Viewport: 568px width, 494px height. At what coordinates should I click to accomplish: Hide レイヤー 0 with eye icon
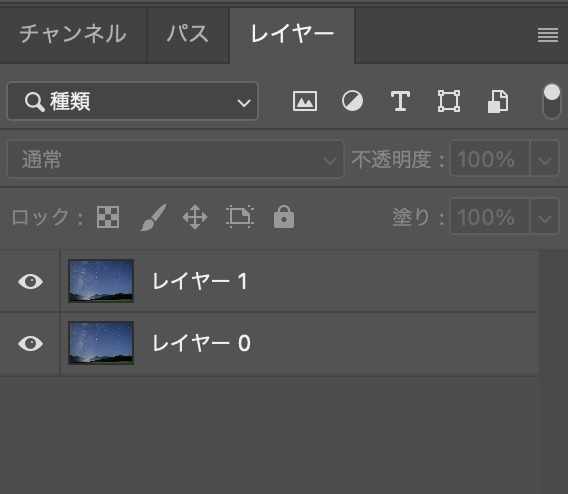click(x=30, y=343)
